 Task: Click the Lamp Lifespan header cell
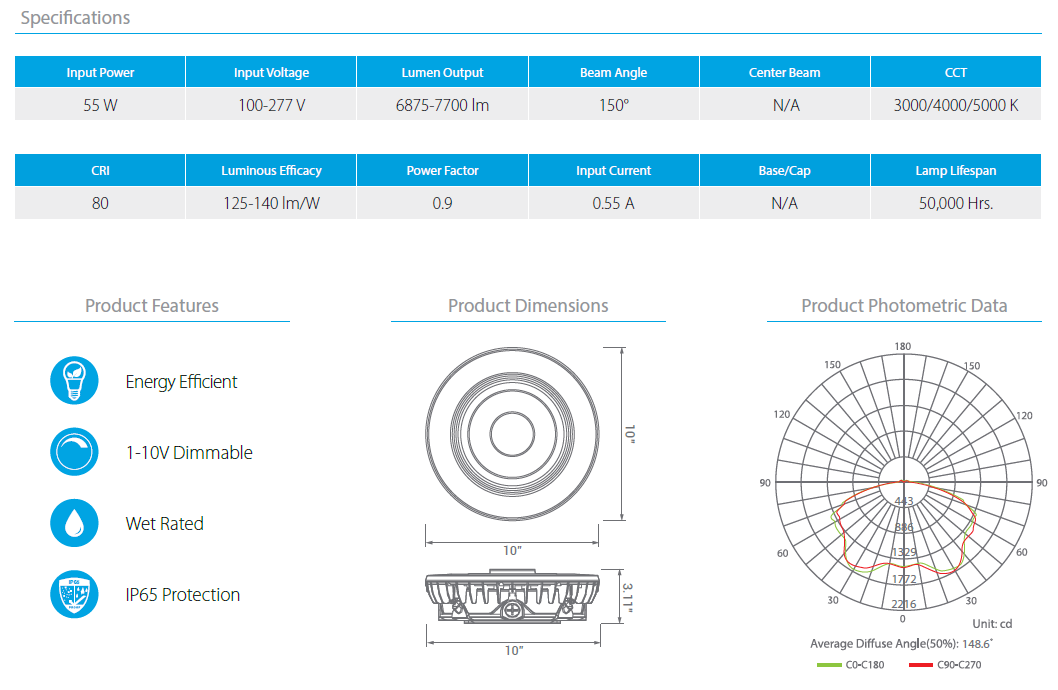point(955,170)
